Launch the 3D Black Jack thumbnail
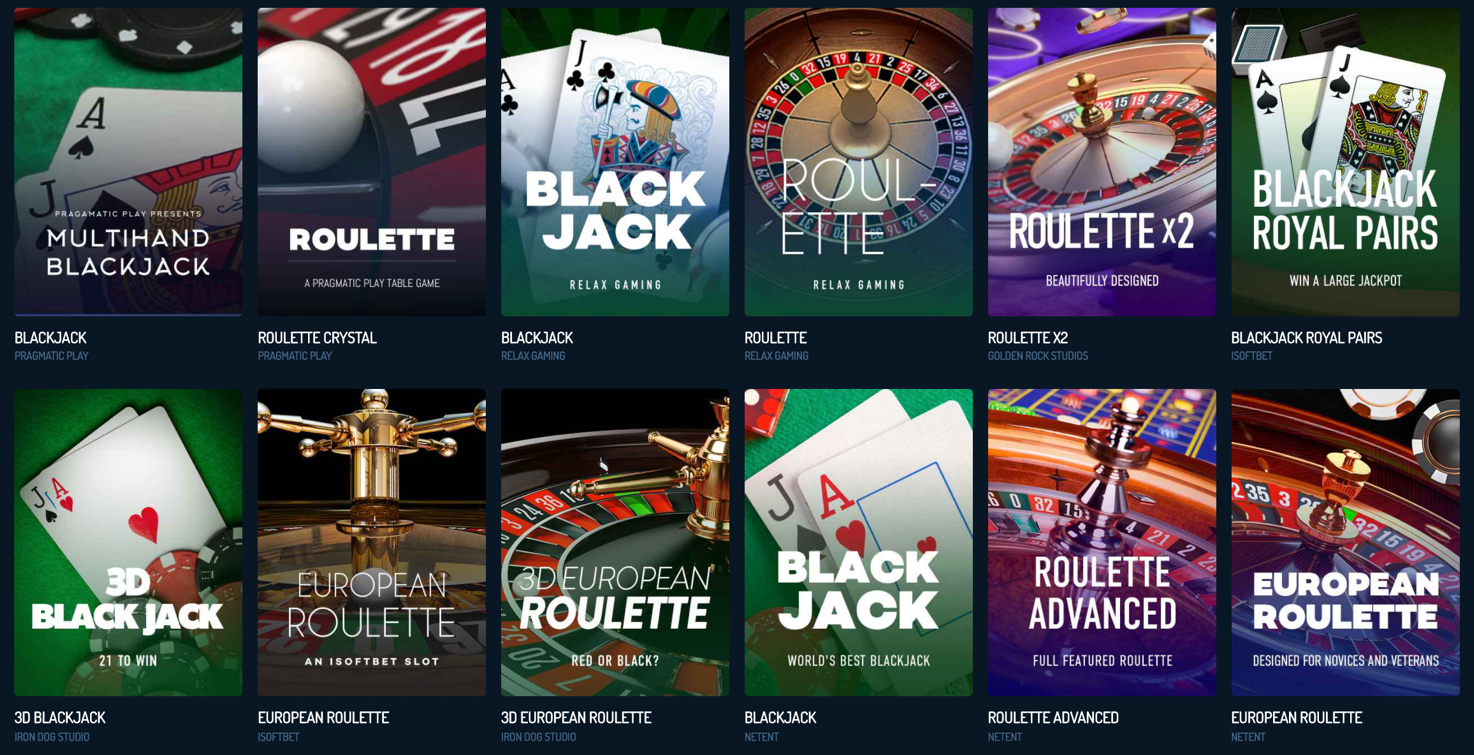 tap(128, 542)
